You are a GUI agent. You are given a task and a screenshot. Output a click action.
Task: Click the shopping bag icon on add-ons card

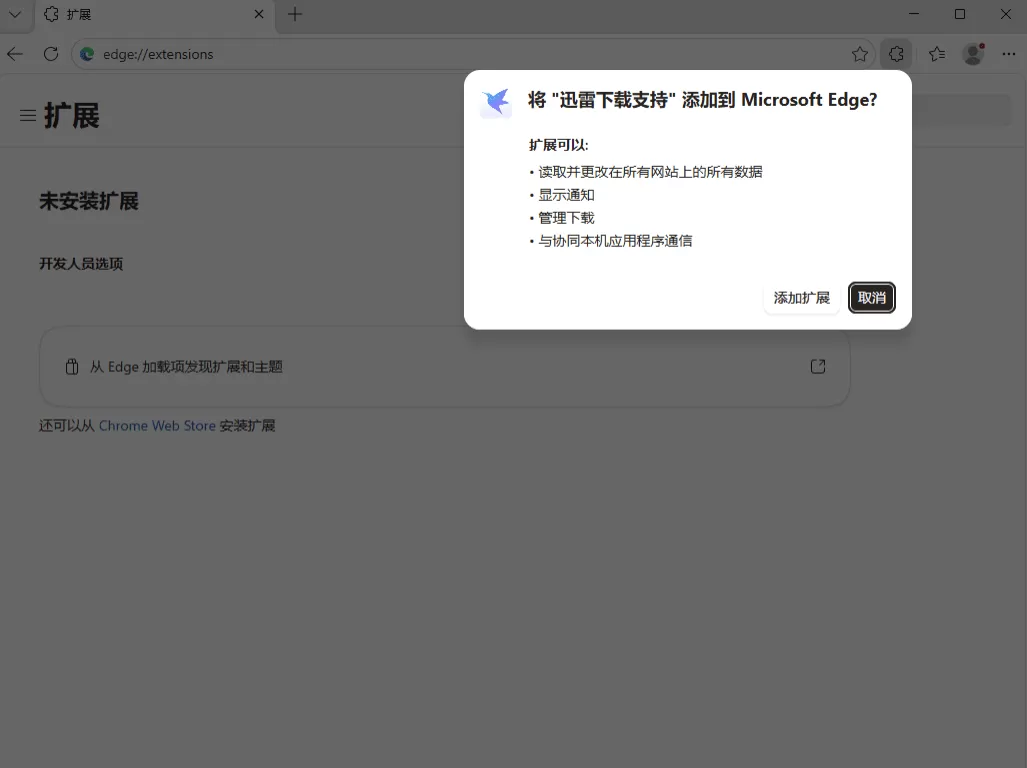72,367
